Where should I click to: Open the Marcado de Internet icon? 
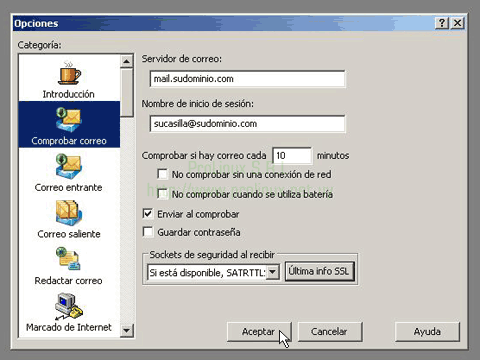[x=69, y=306]
